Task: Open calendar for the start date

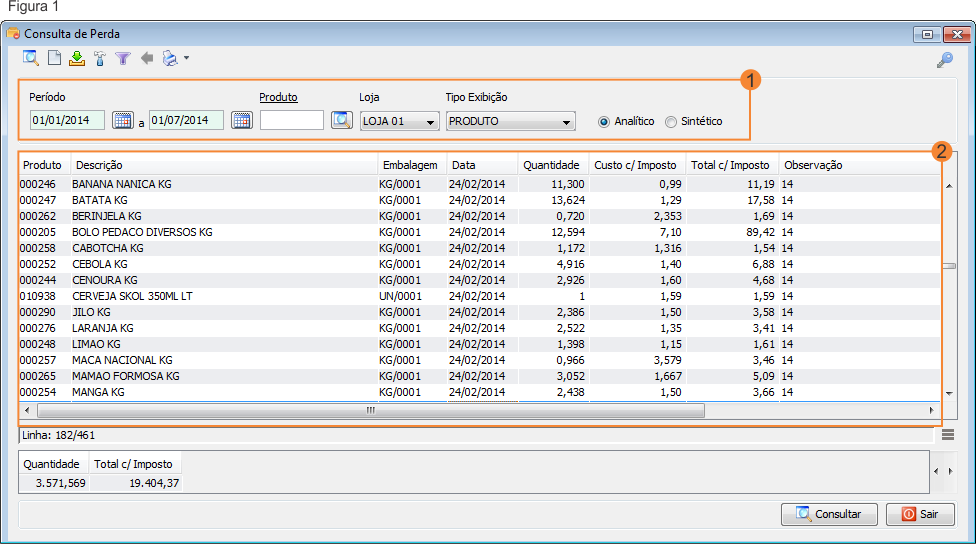Action: (x=123, y=120)
